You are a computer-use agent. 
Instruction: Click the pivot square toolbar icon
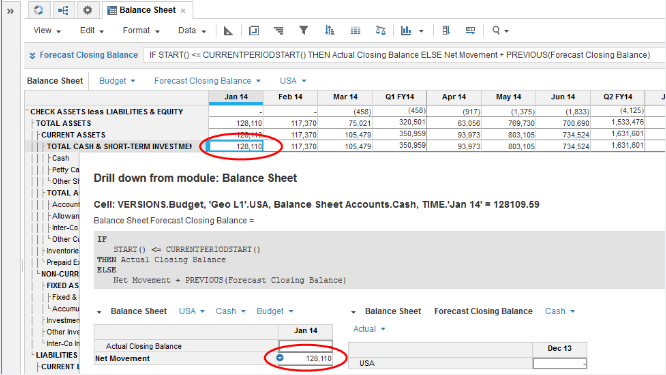pyautogui.click(x=254, y=31)
